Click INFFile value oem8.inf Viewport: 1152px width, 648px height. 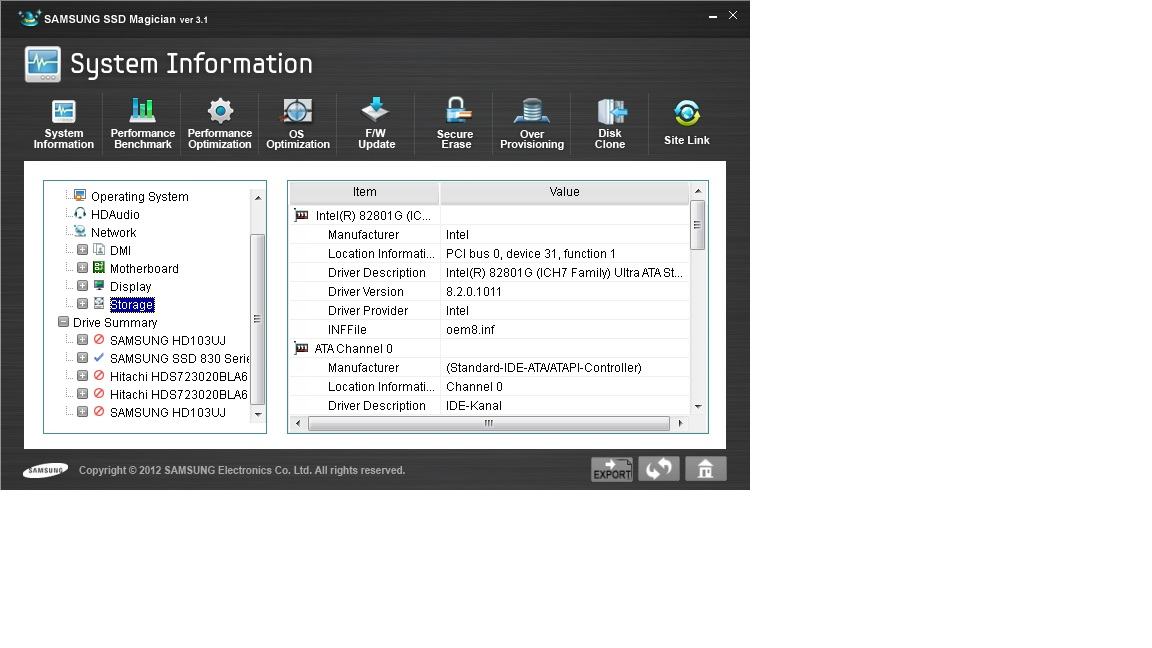(x=470, y=330)
